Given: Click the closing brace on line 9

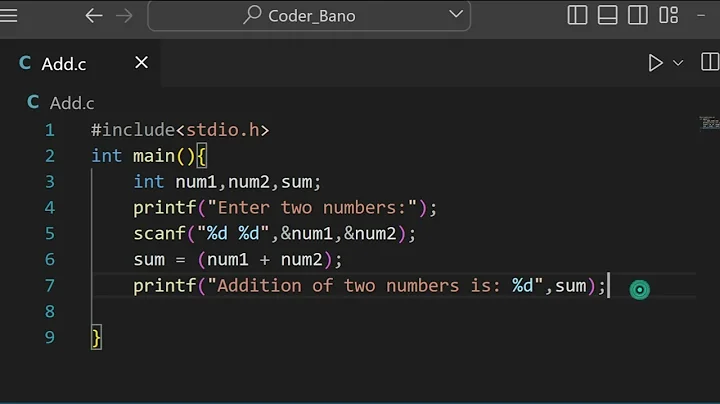Looking at the screenshot, I should (x=96, y=338).
